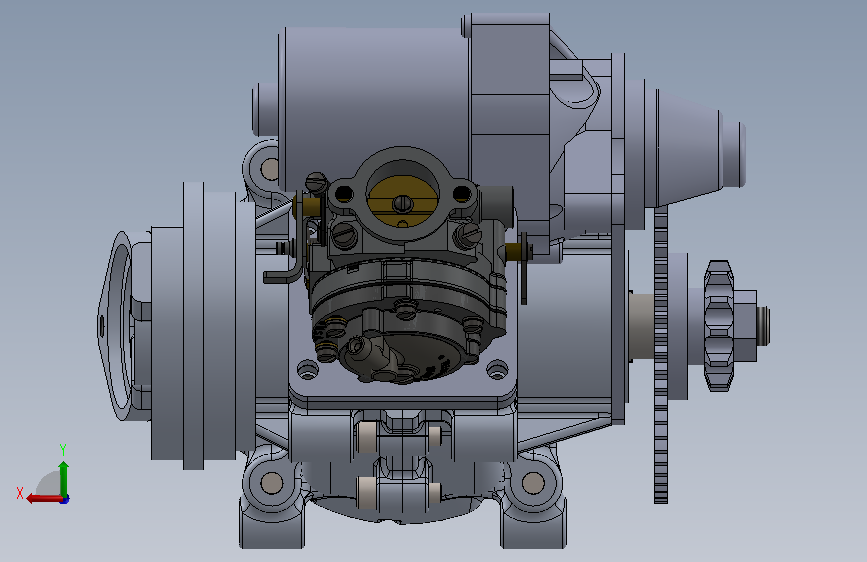Click the red X axis arrow of the triad
This screenshot has width=867, height=562.
point(43,499)
